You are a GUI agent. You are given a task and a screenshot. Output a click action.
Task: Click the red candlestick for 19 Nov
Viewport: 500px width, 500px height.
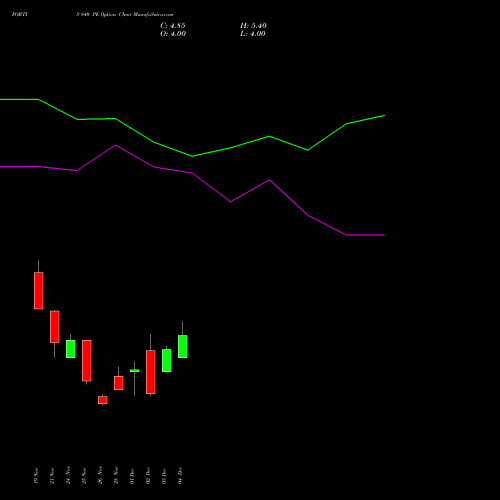(x=39, y=291)
